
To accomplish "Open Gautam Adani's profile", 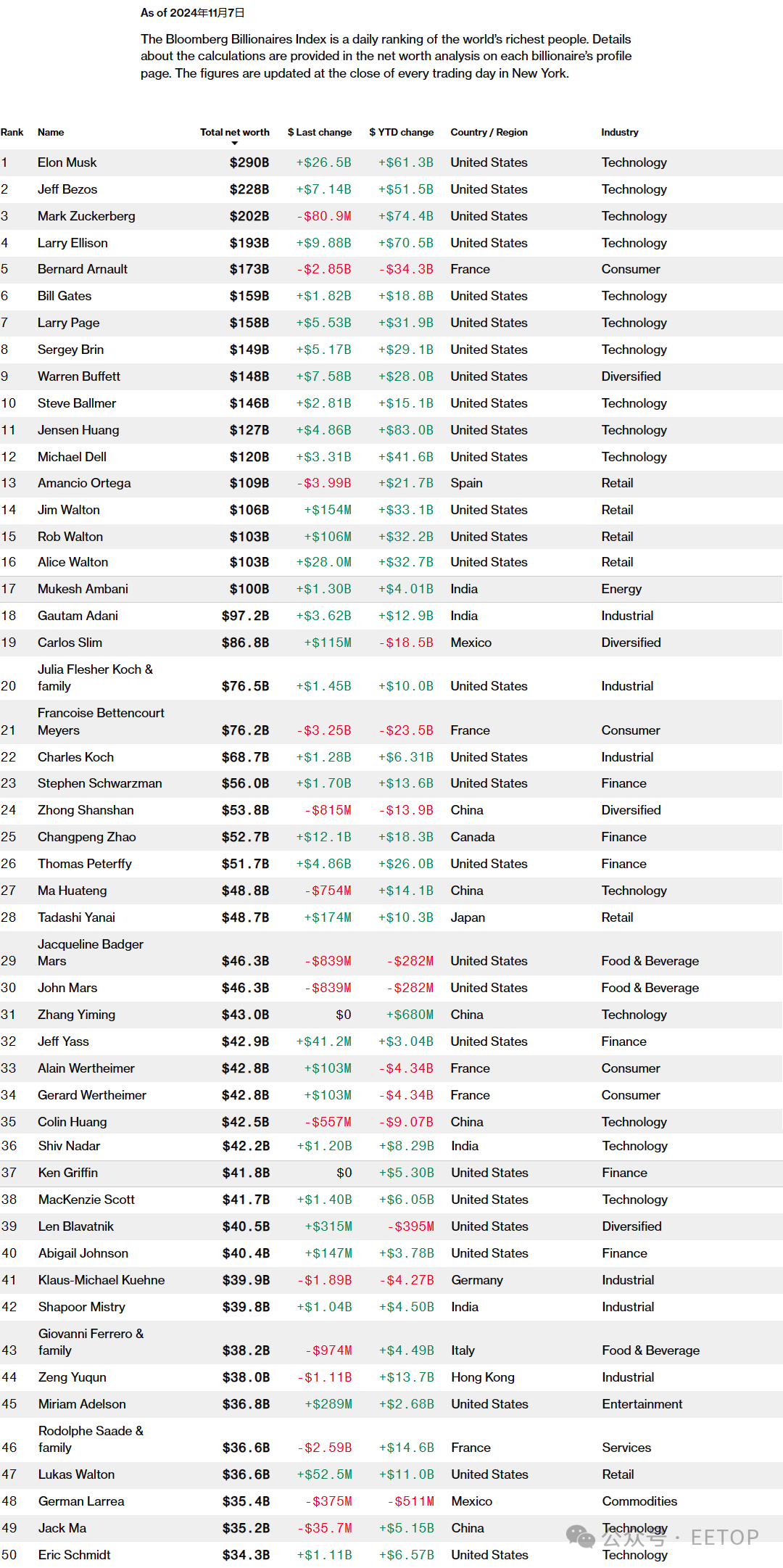I will 78,616.
